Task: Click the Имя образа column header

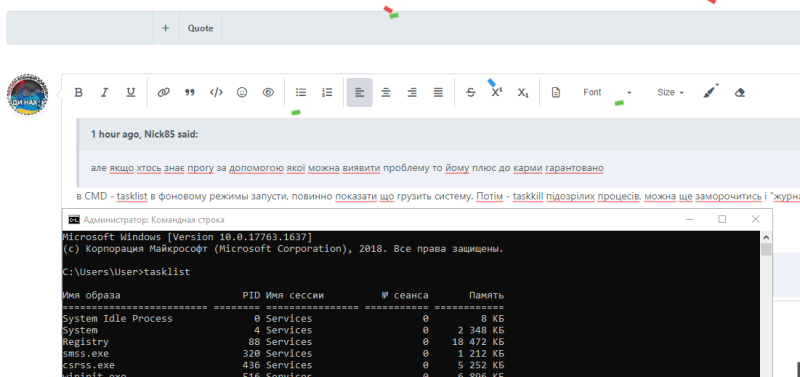Action: pos(91,295)
